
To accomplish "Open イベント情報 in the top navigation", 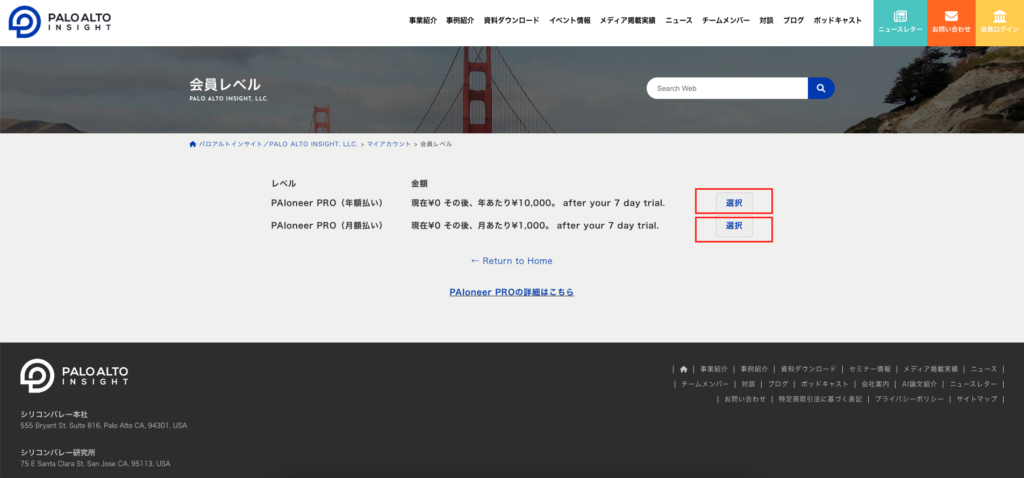I will click(569, 20).
